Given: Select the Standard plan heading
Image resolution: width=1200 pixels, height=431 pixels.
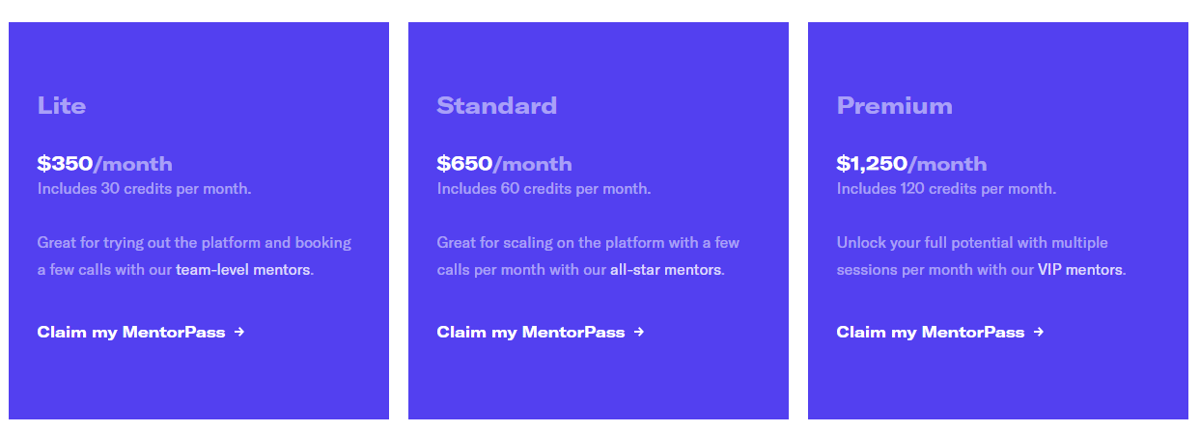Looking at the screenshot, I should 497,106.
